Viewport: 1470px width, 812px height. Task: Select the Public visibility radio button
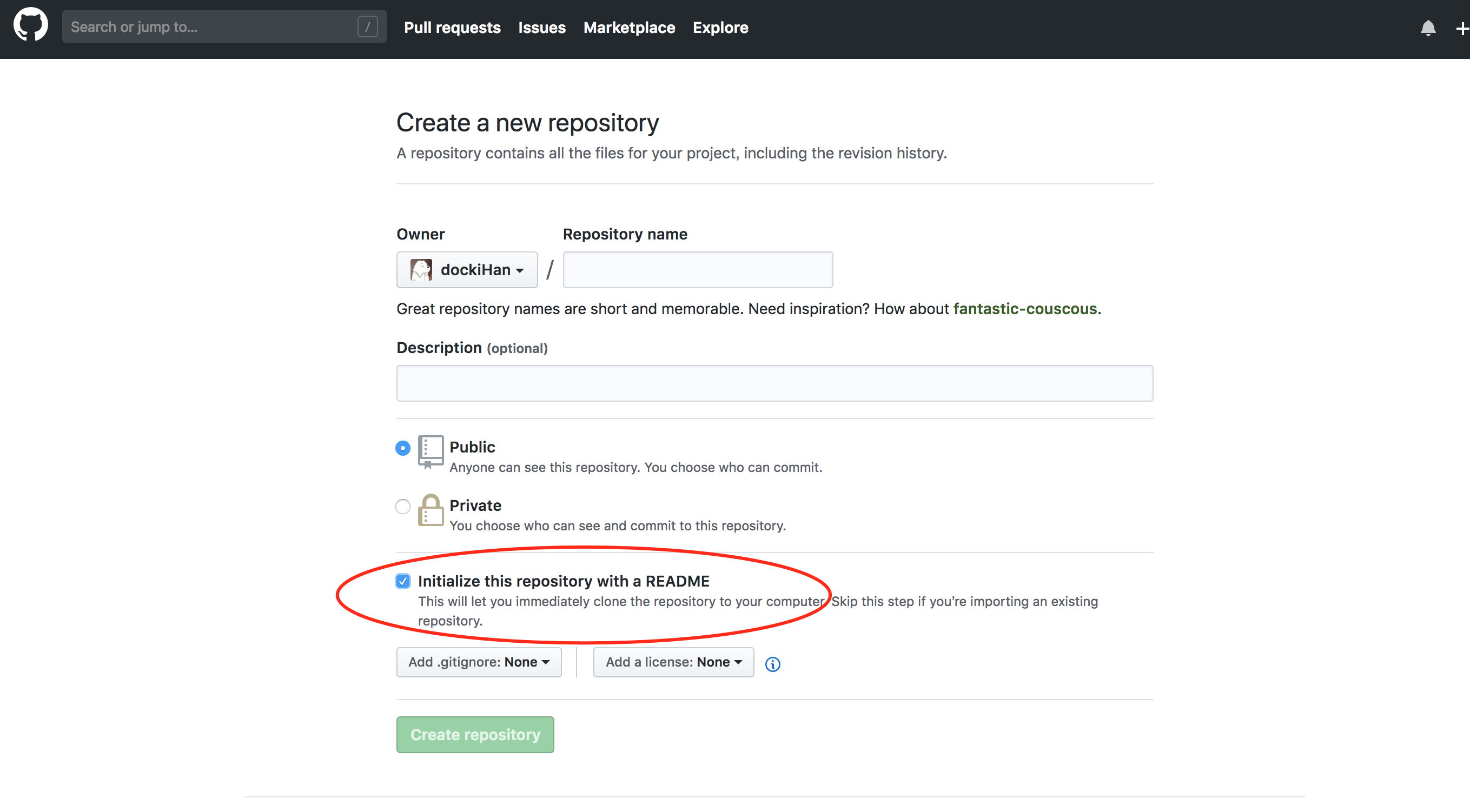403,448
